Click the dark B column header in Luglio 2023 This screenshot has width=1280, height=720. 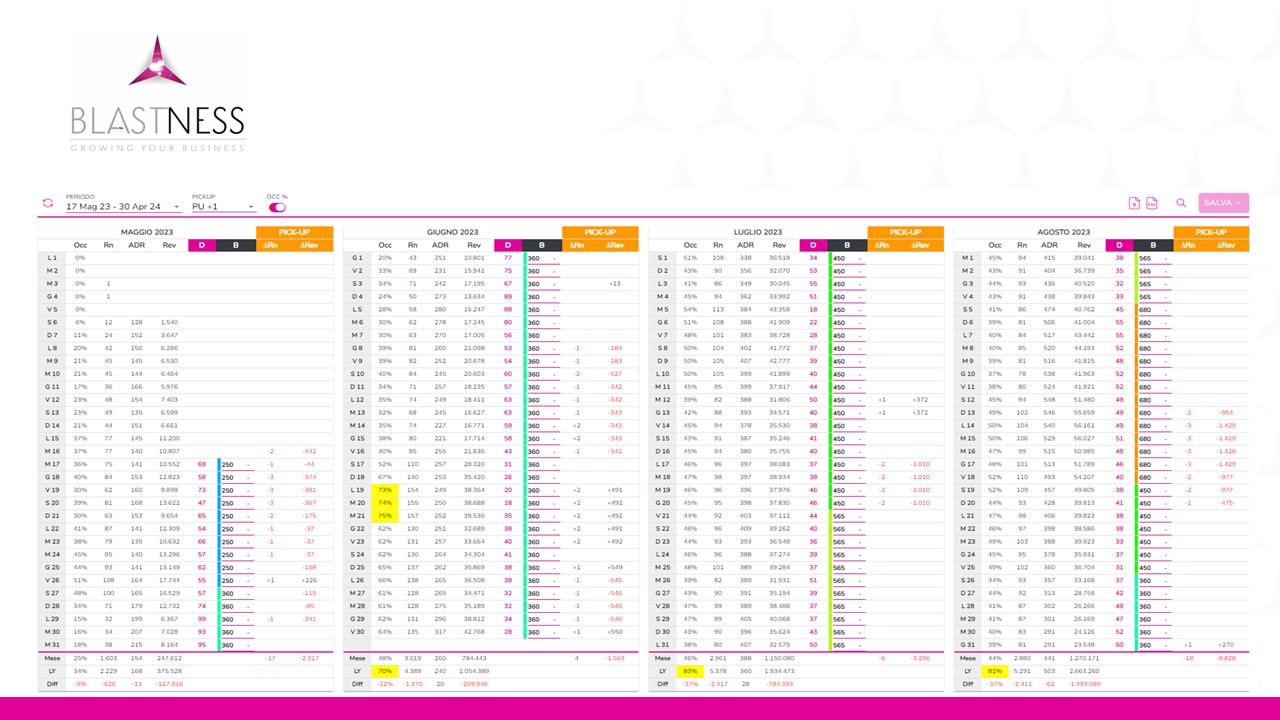pos(846,245)
